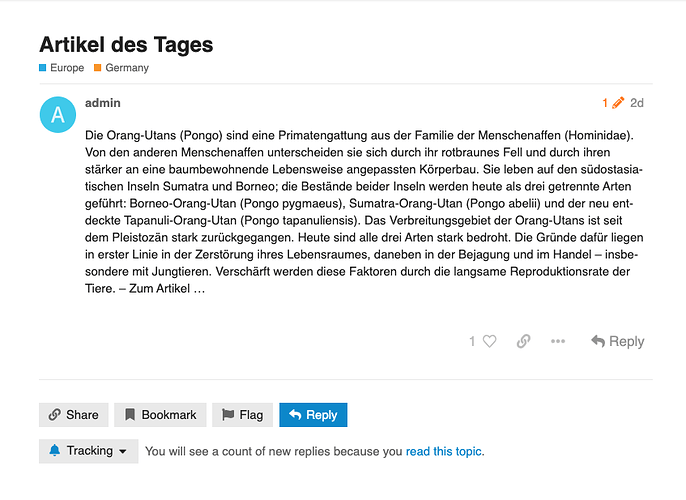
Task: Bookmark this topic
Action: (x=160, y=415)
